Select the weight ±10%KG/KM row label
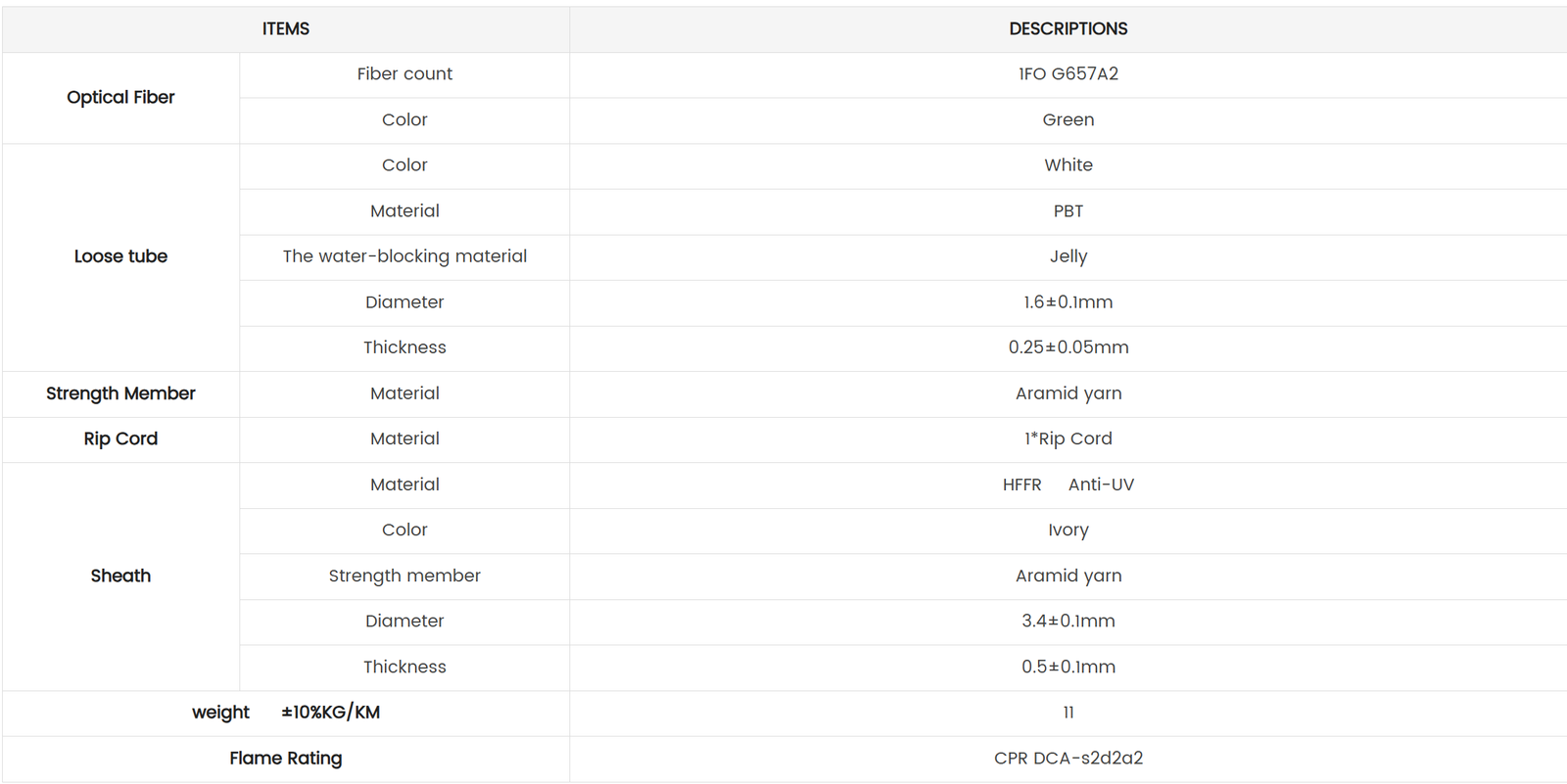This screenshot has height=784, width=1567. coord(285,713)
